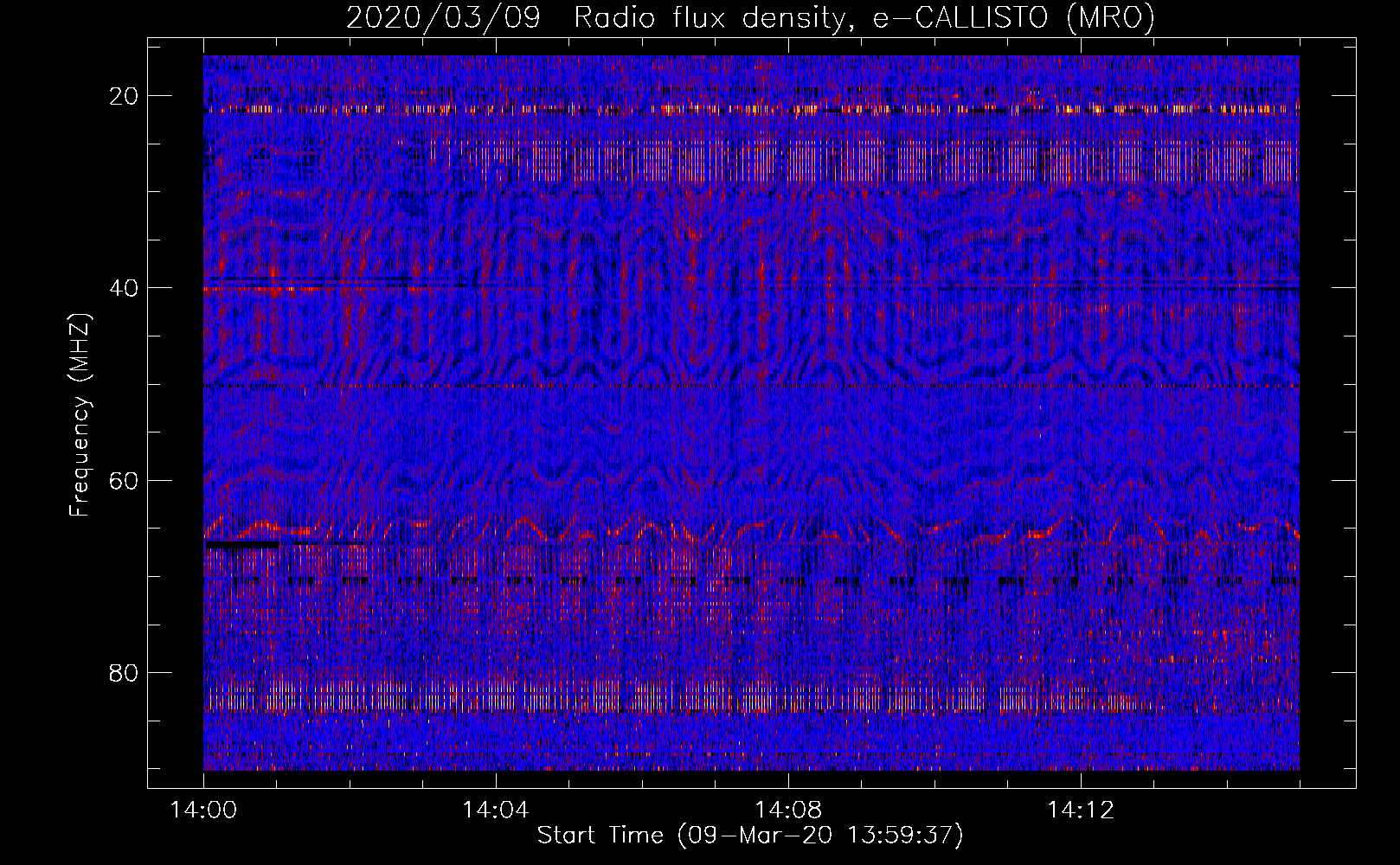Click the y-axis tick label '60'
The image size is (1400, 865).
[125, 480]
